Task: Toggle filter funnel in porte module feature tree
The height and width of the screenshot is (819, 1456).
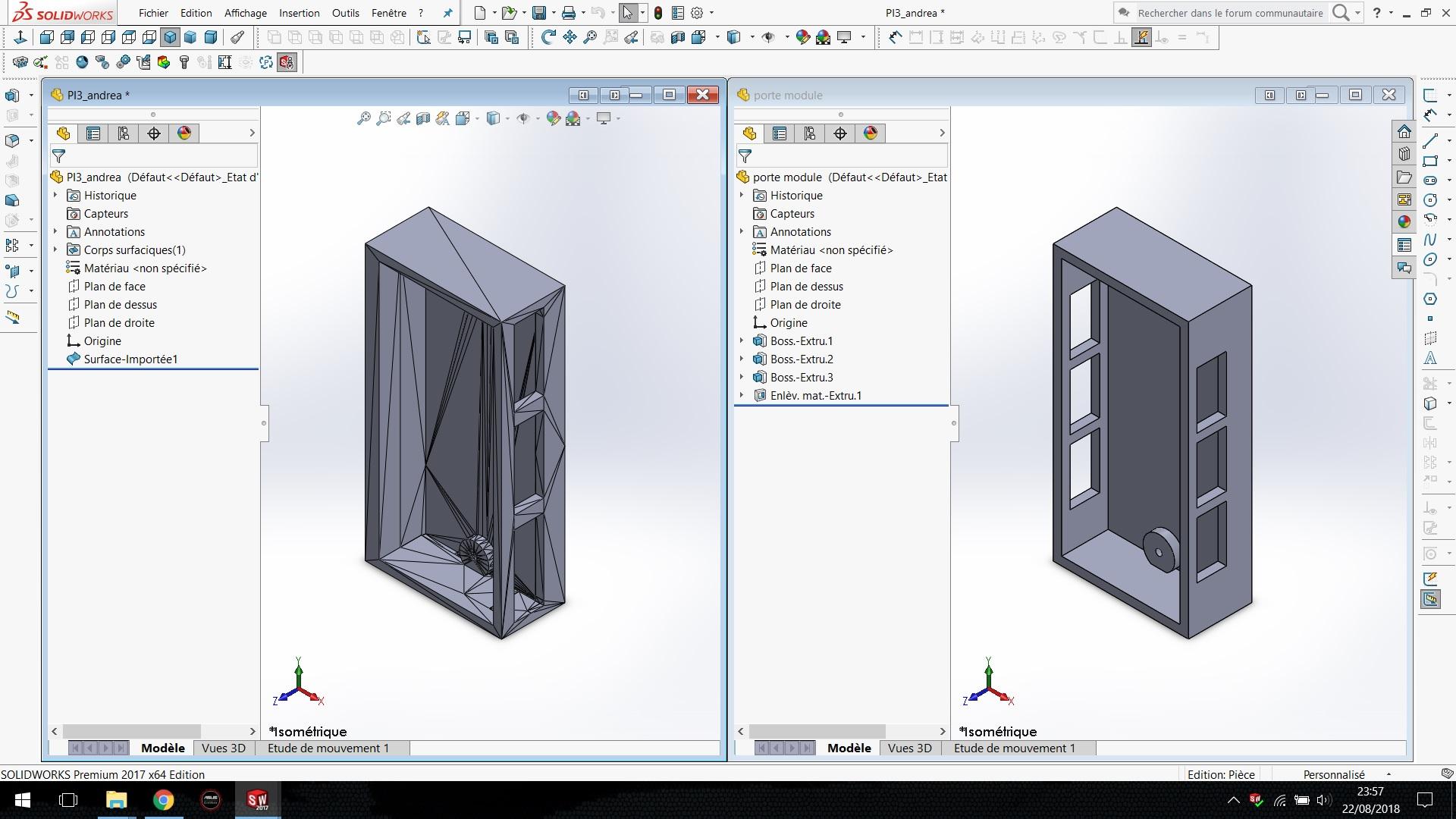Action: (x=745, y=156)
